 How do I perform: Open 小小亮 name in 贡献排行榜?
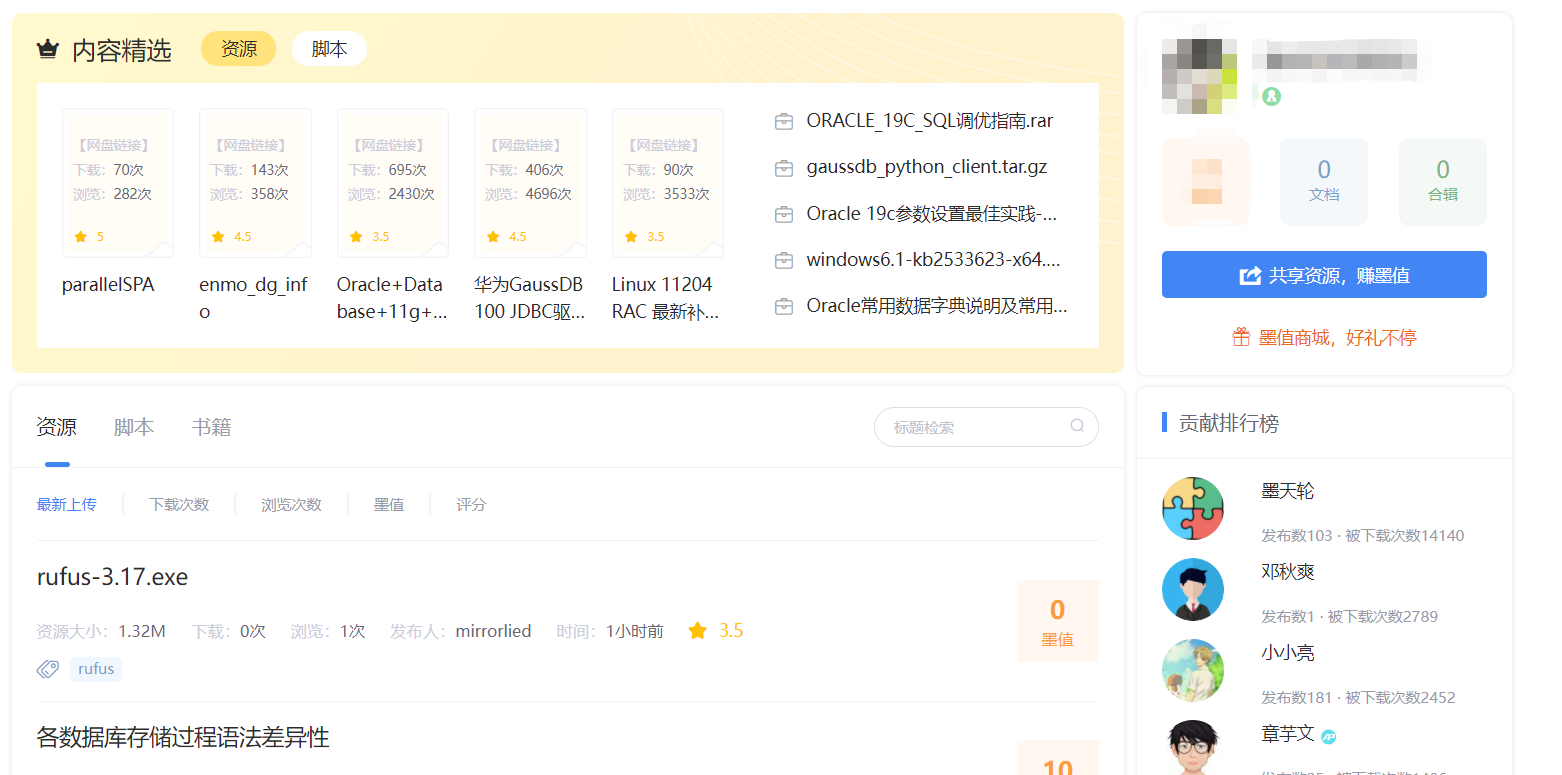pos(1288,653)
